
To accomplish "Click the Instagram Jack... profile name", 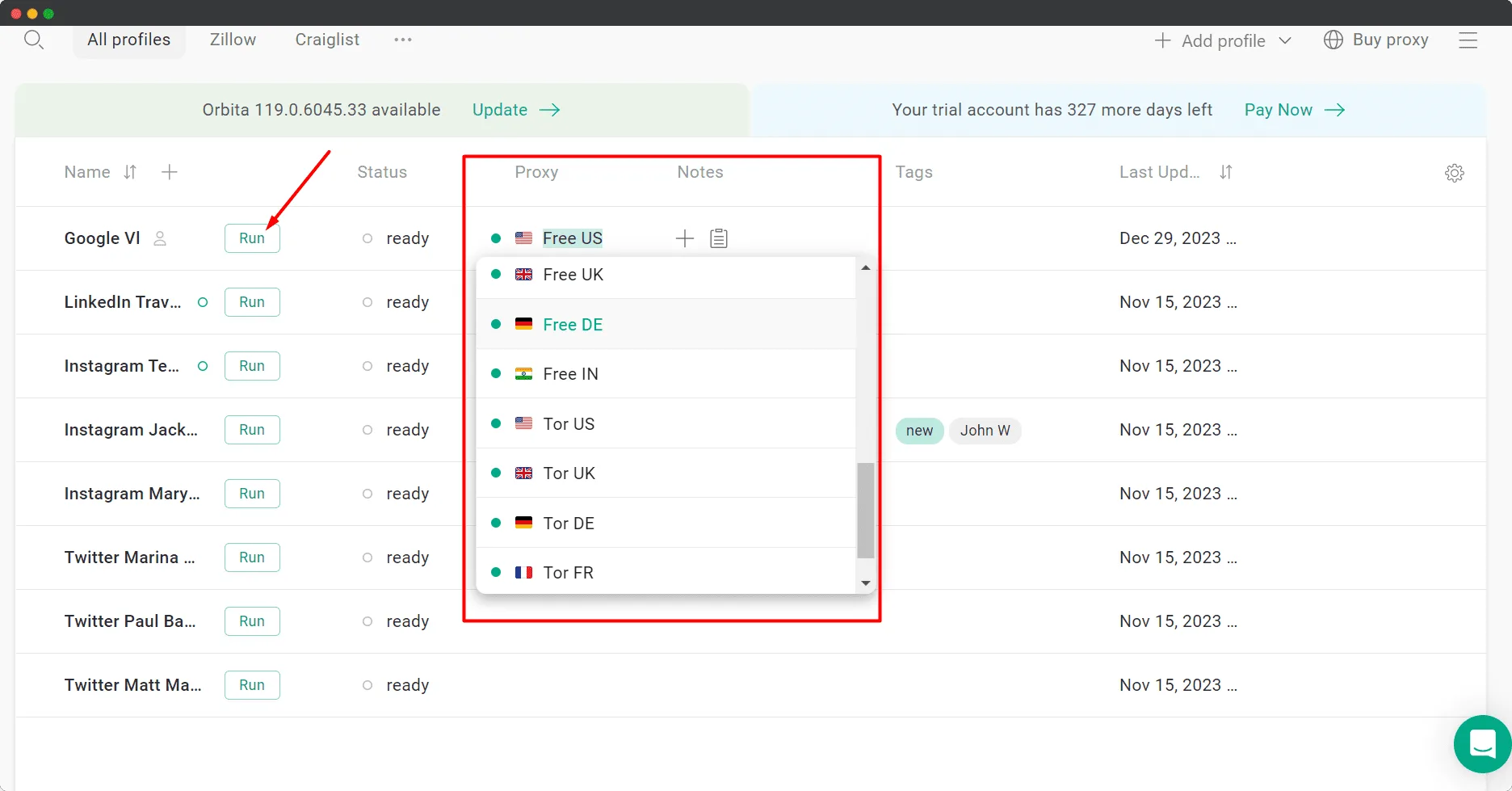I will coord(131,430).
